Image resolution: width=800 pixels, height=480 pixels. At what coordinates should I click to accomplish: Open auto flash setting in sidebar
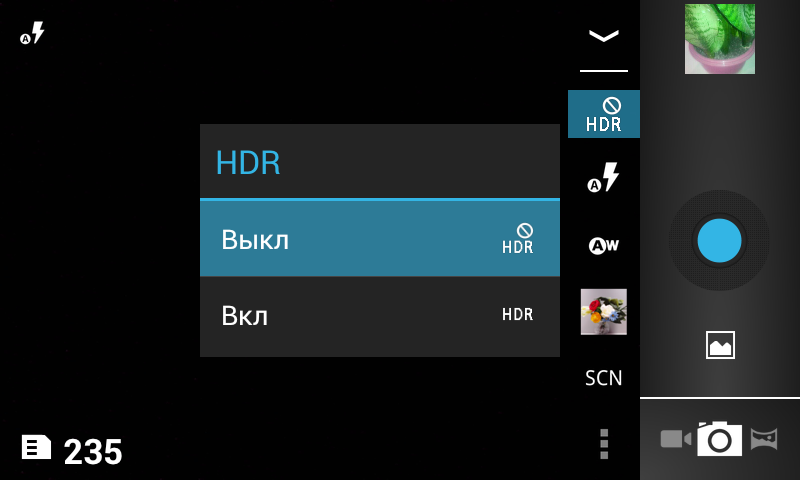603,178
